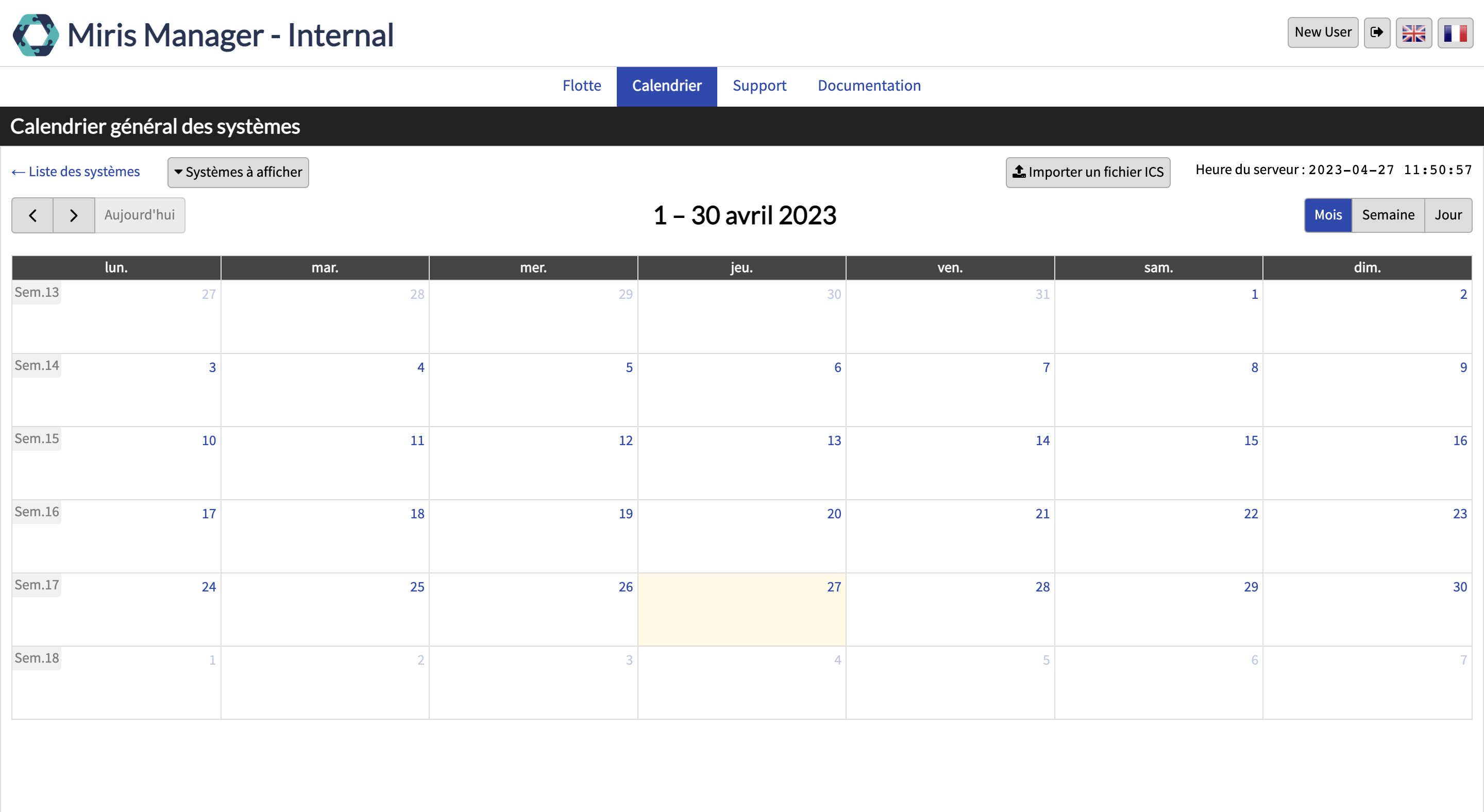Follow the Liste des systèmes back-arrow link
The width and height of the screenshot is (1484, 812).
click(76, 172)
